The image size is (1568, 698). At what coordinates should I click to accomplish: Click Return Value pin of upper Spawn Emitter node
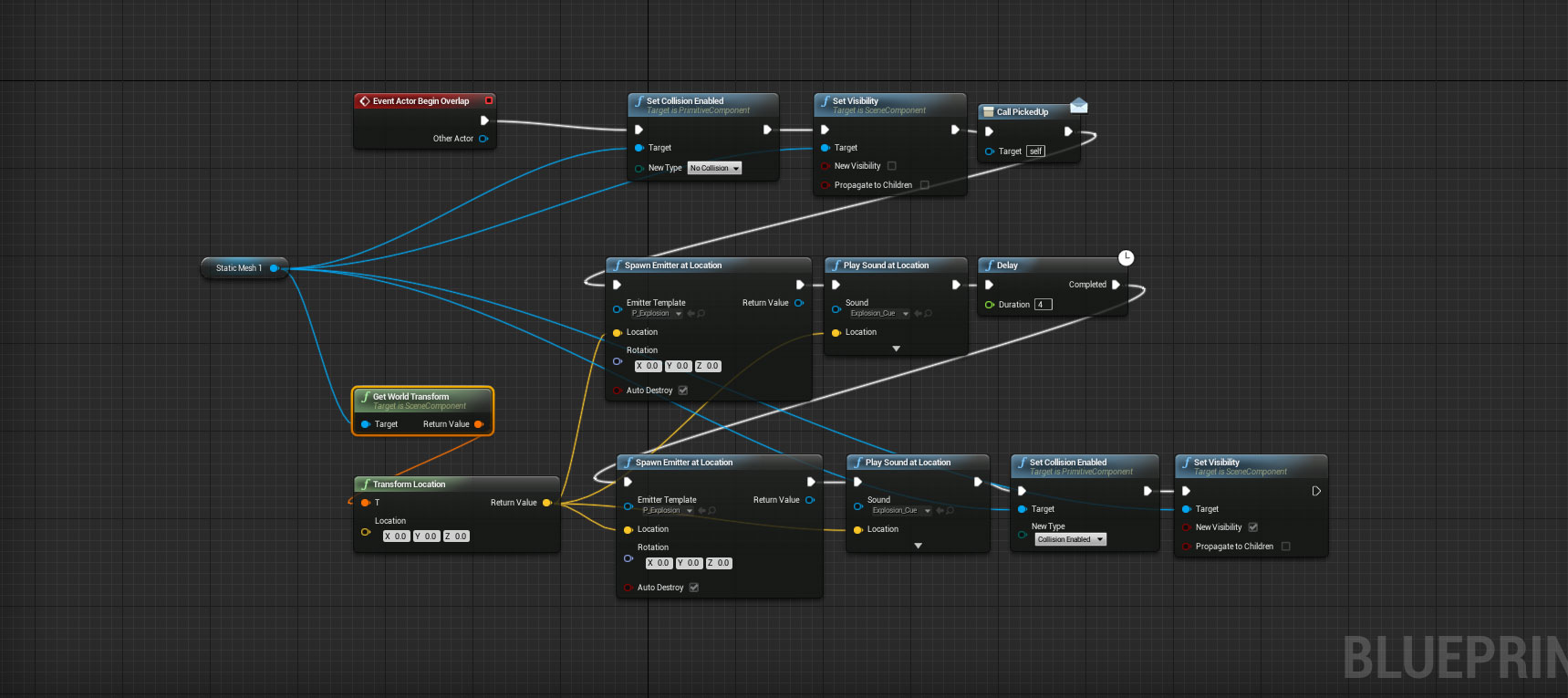point(799,303)
